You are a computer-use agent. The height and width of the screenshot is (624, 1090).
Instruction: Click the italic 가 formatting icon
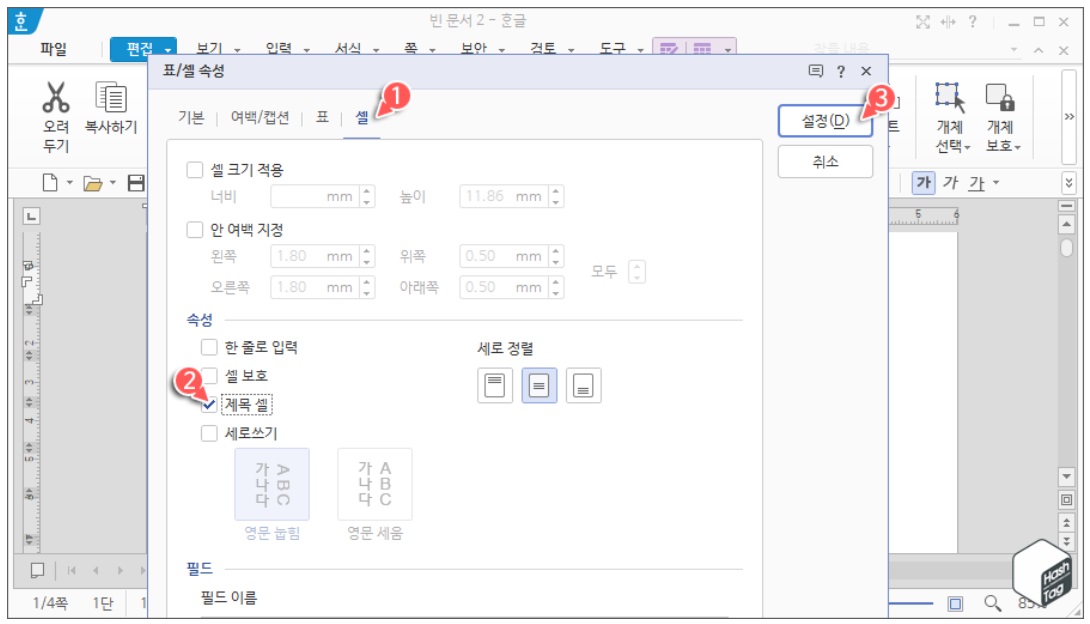tap(950, 183)
